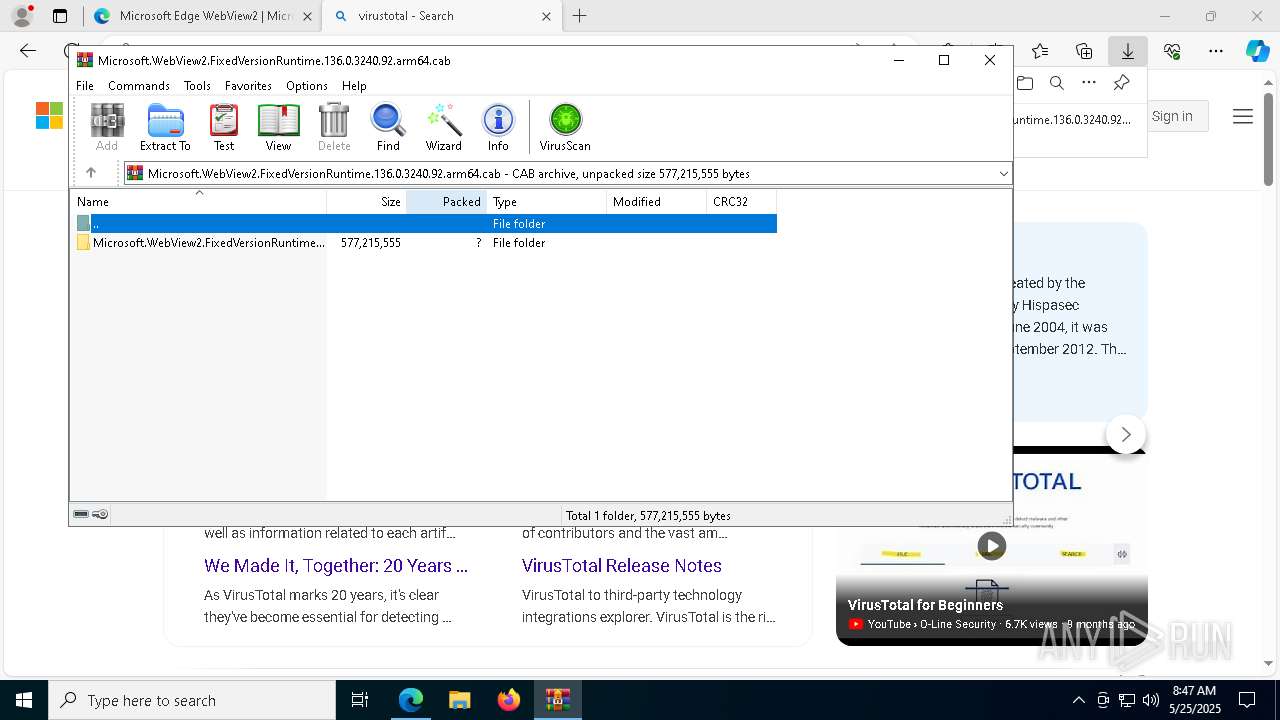Click the key icon in the status bar

pyautogui.click(x=100, y=514)
